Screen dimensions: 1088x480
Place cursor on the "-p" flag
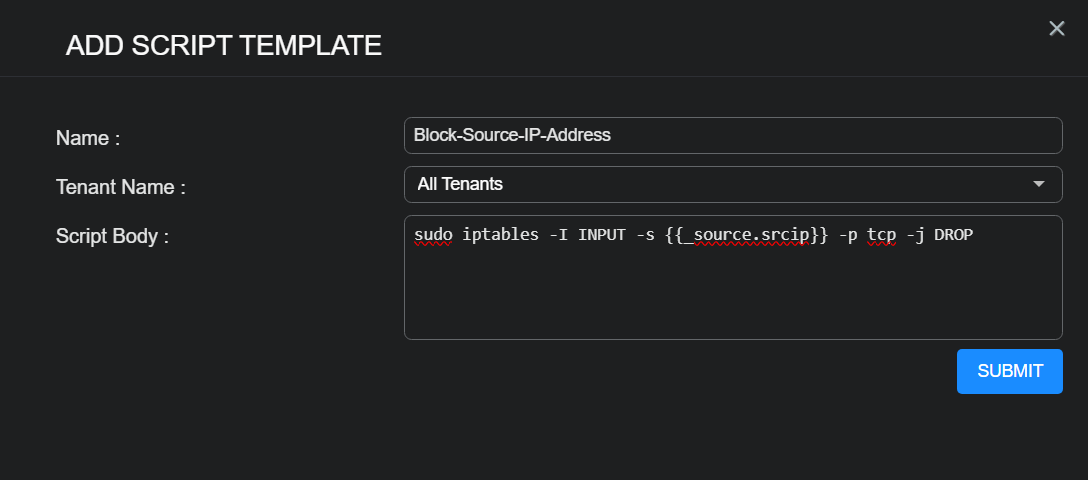point(848,235)
